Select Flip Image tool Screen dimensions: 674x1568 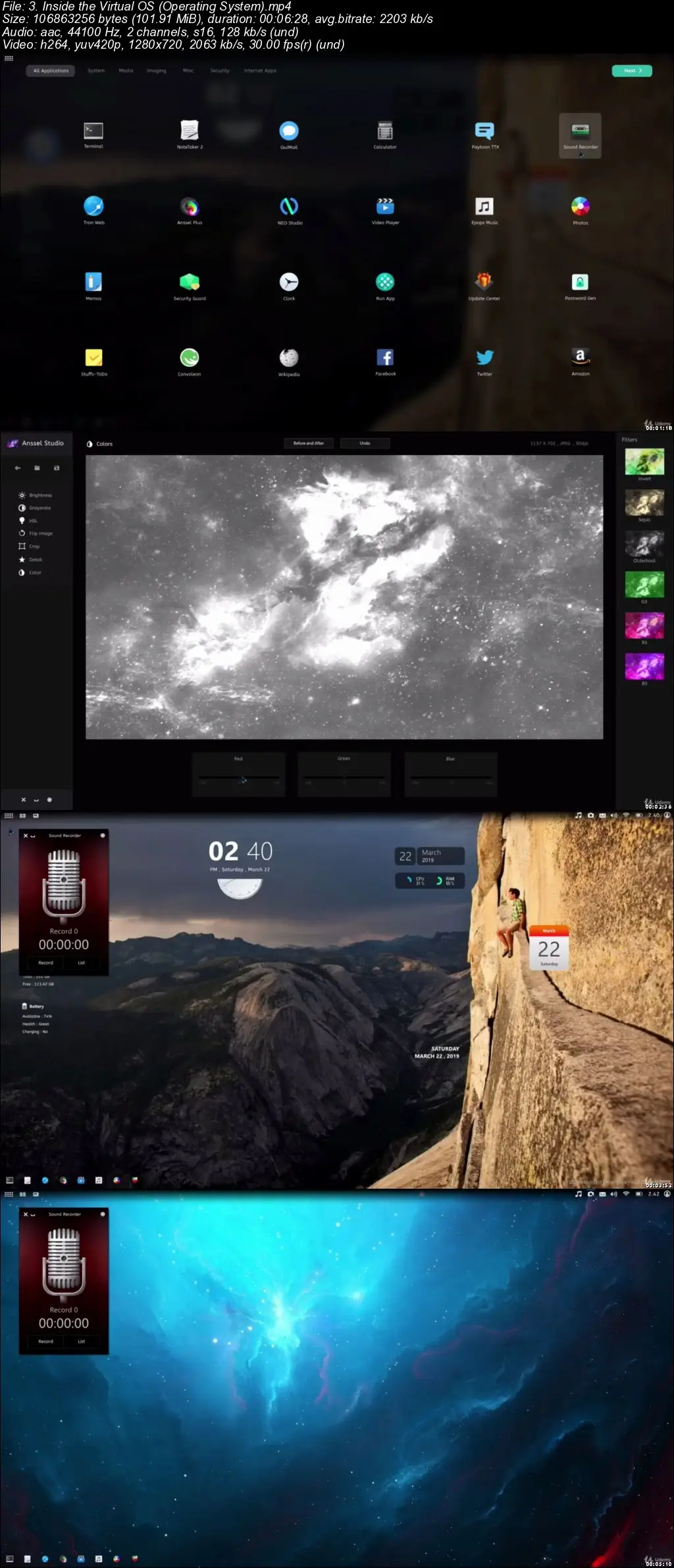[36, 533]
